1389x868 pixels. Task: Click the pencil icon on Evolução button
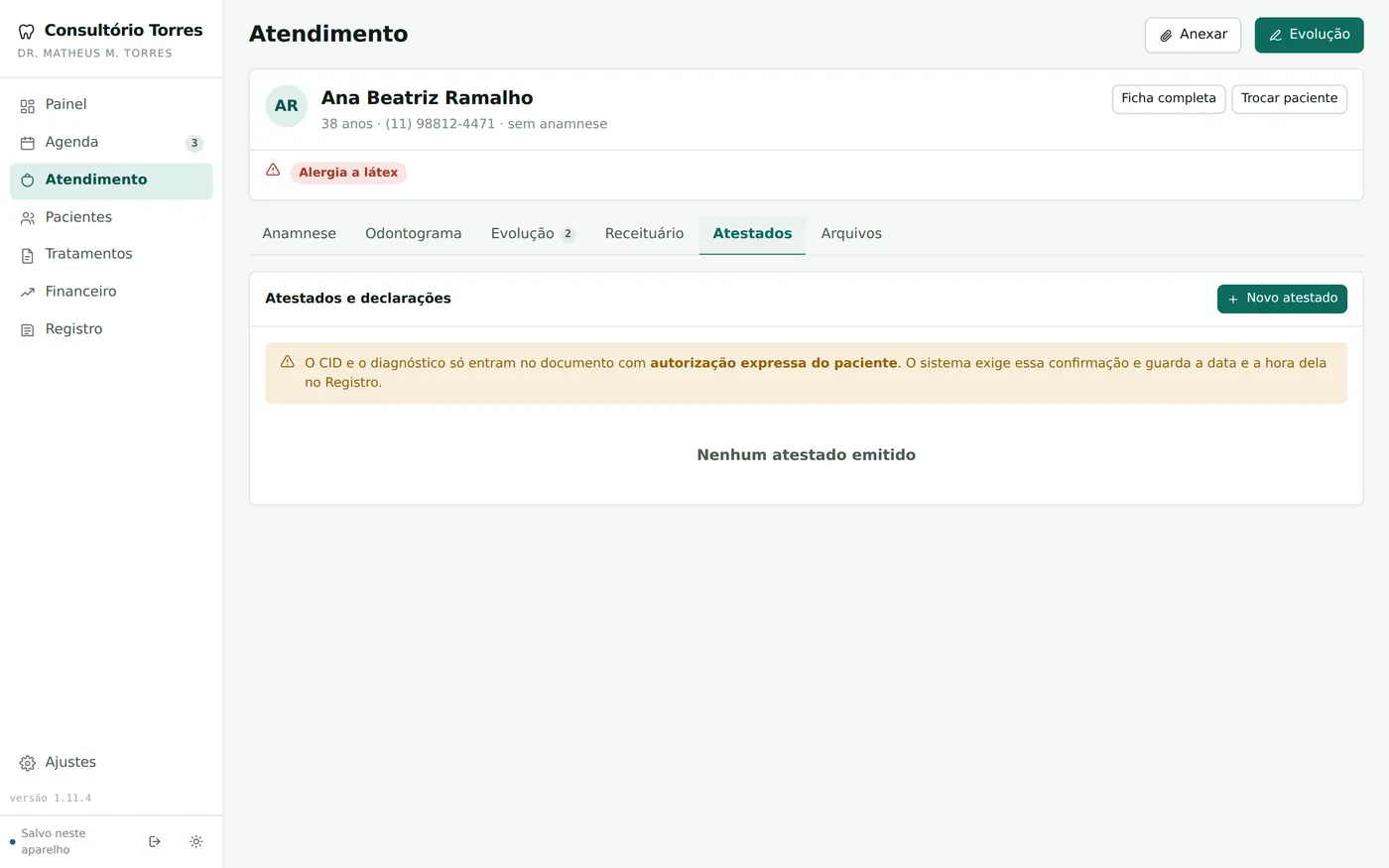click(1276, 35)
